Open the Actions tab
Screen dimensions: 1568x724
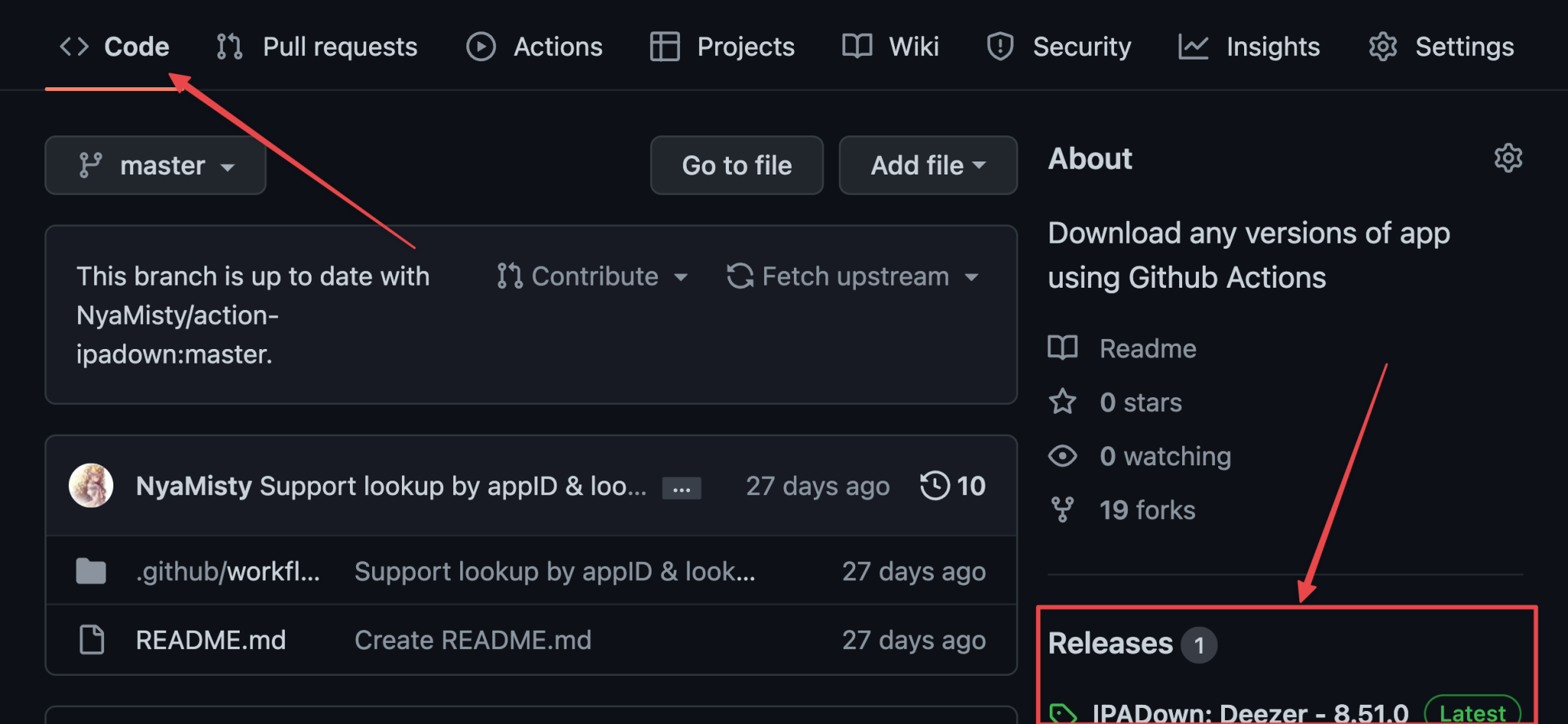coord(534,47)
